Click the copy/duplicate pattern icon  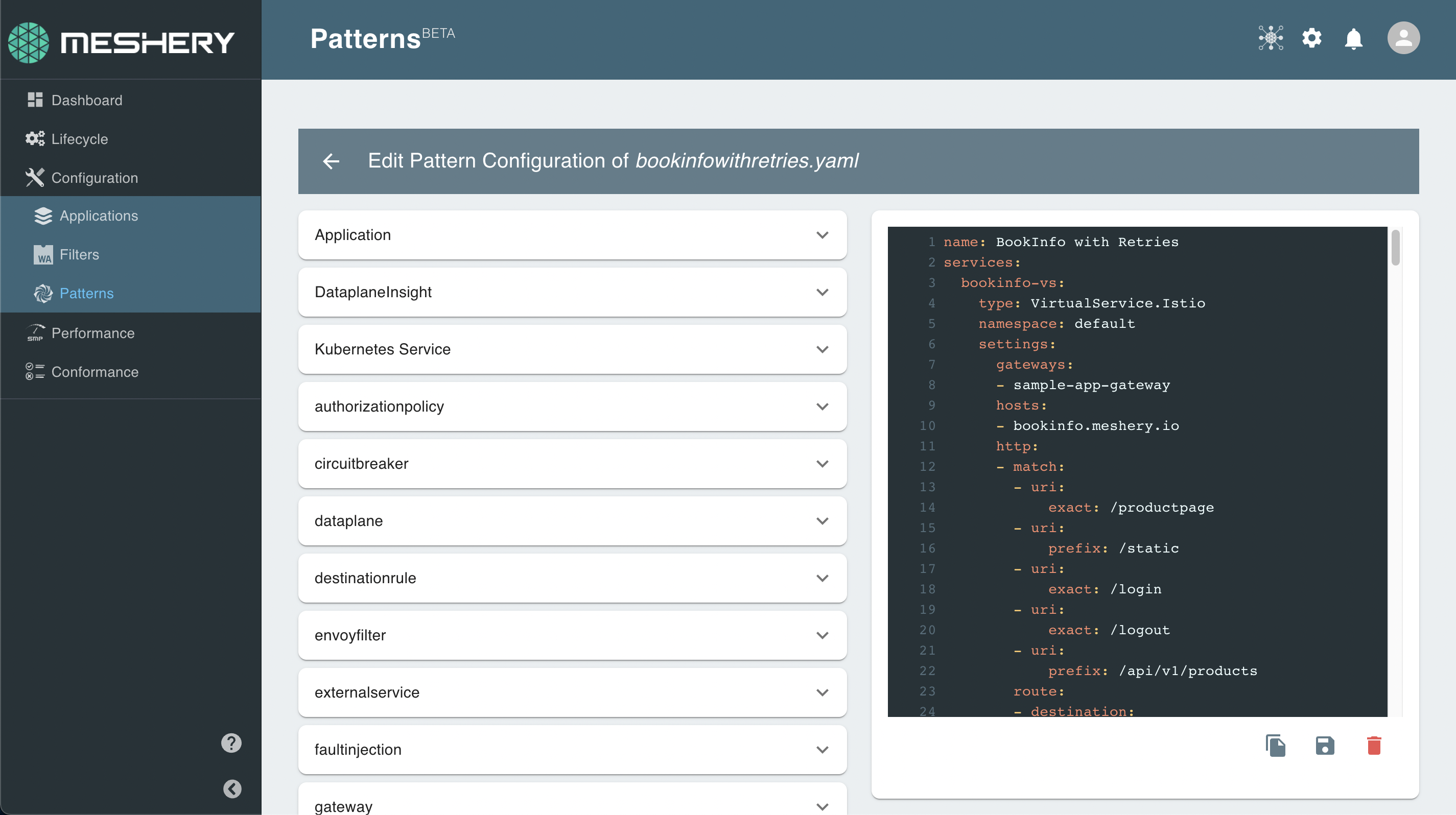[1275, 746]
